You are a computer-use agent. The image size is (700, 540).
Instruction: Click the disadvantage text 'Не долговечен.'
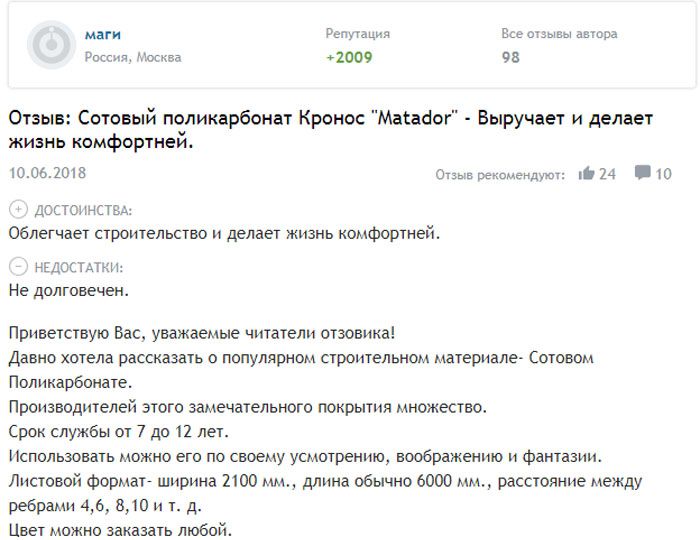click(68, 290)
